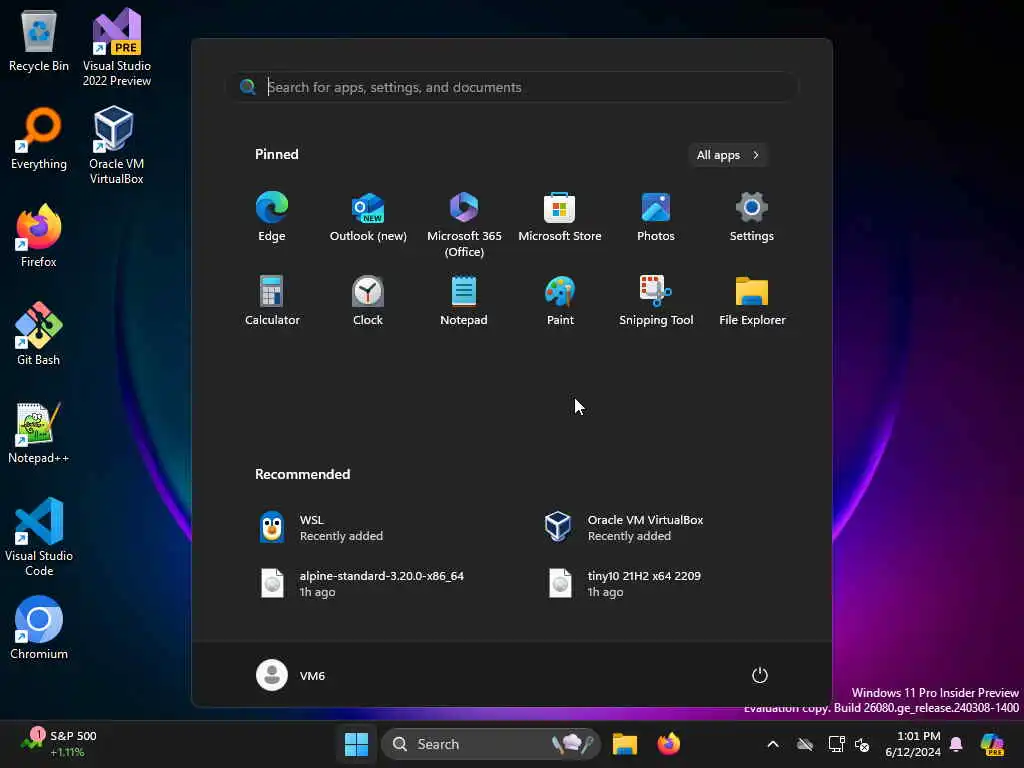This screenshot has width=1024, height=768.
Task: Click the network tray icon
Action: 836,744
